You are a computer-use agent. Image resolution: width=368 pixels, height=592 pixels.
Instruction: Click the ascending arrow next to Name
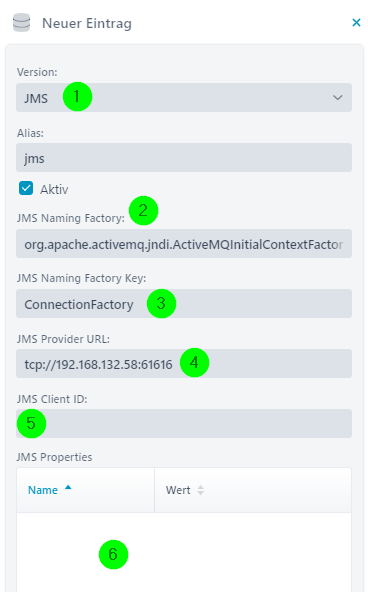pyautogui.click(x=68, y=487)
